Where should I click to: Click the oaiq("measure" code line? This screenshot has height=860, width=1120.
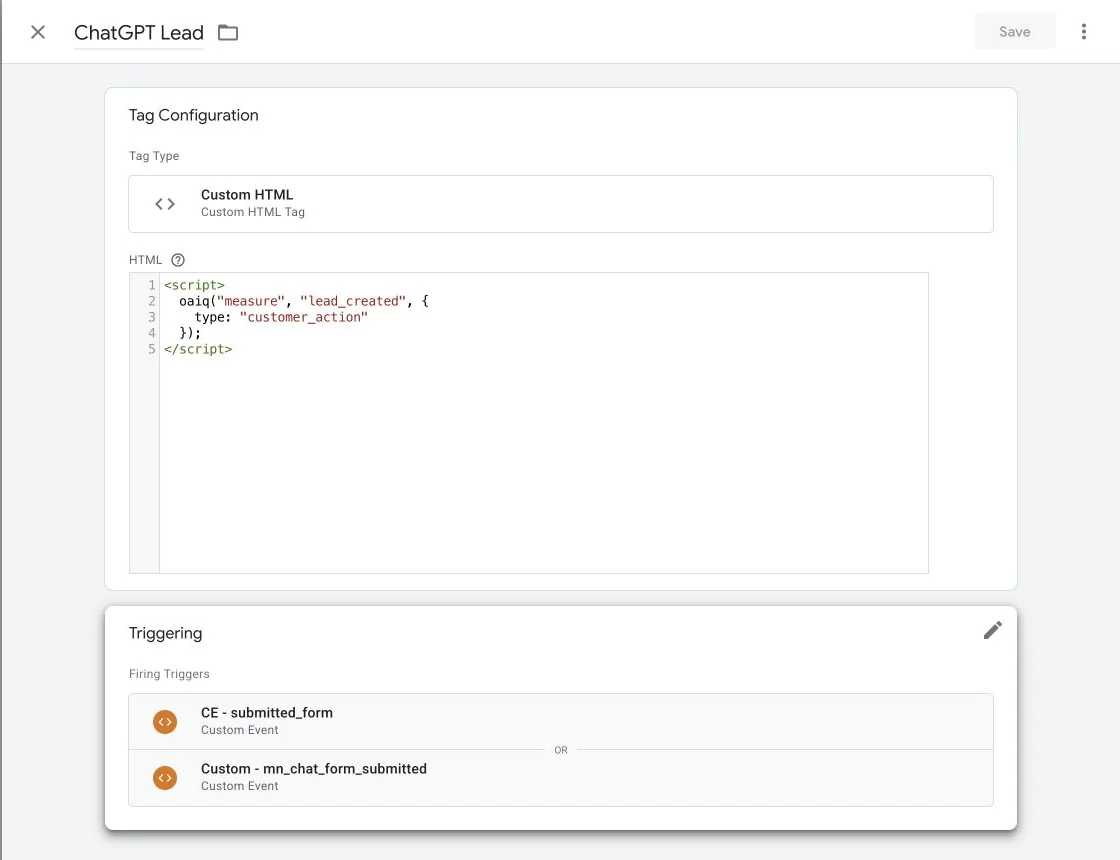click(304, 301)
